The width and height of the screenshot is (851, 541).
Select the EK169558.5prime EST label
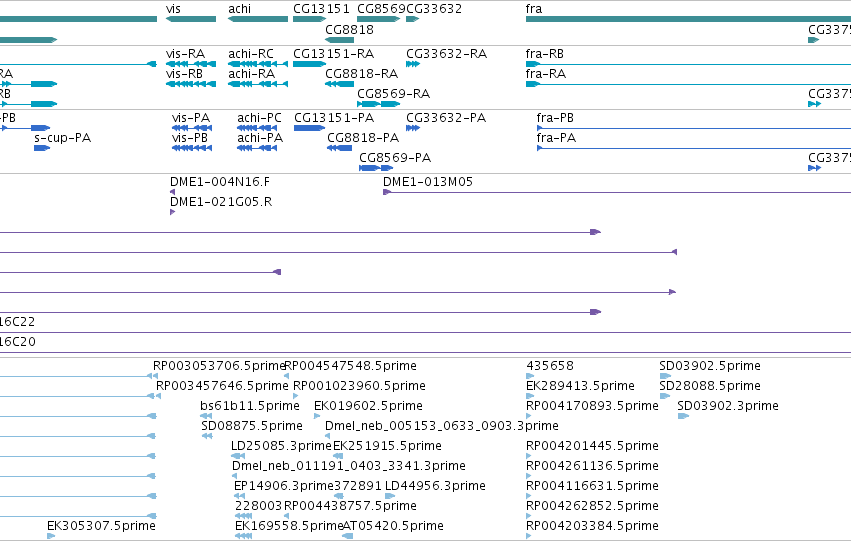point(289,526)
